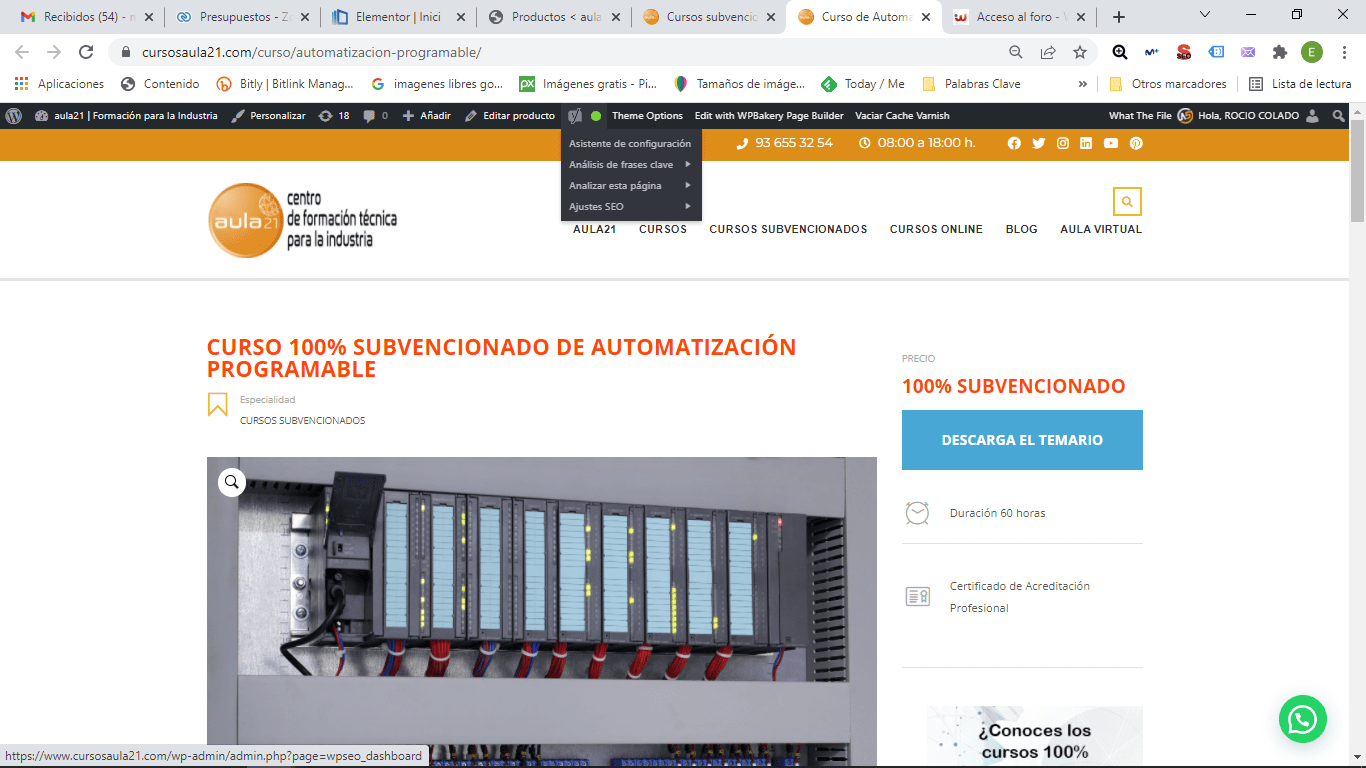Open the Twitter social icon
The image size is (1366, 768).
click(x=1038, y=143)
